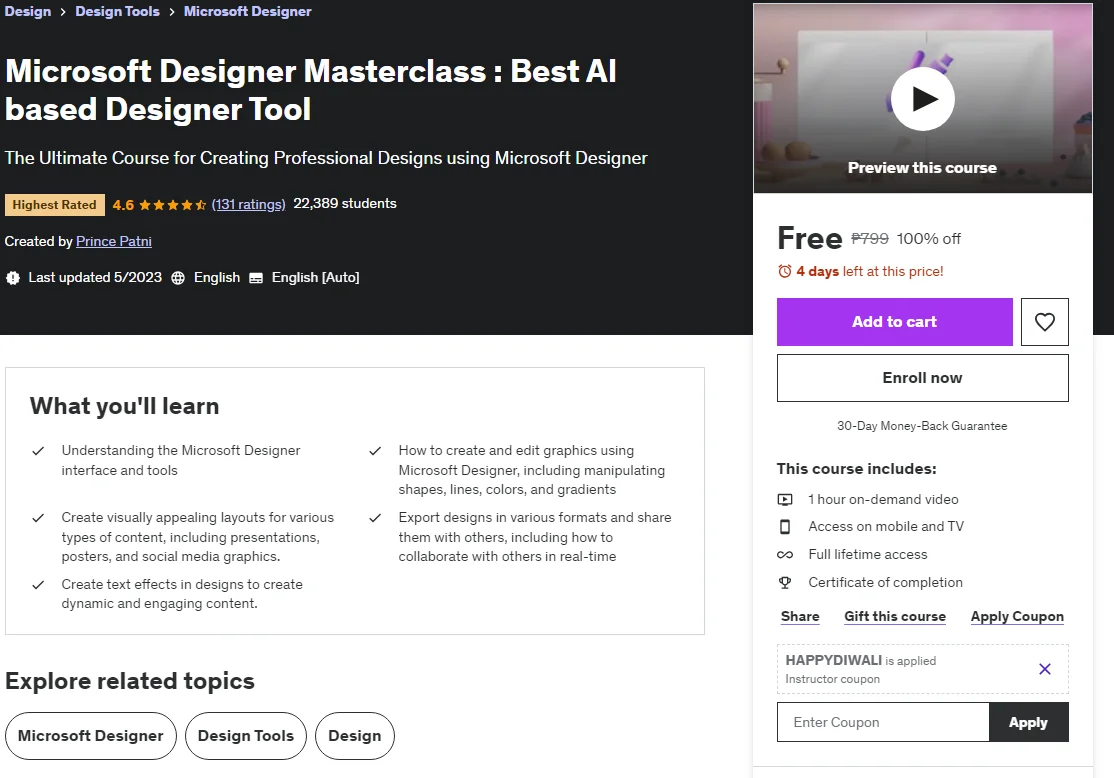Remove the HAPPYDIWALI coupon with the X
The width and height of the screenshot is (1114, 778).
1044,669
